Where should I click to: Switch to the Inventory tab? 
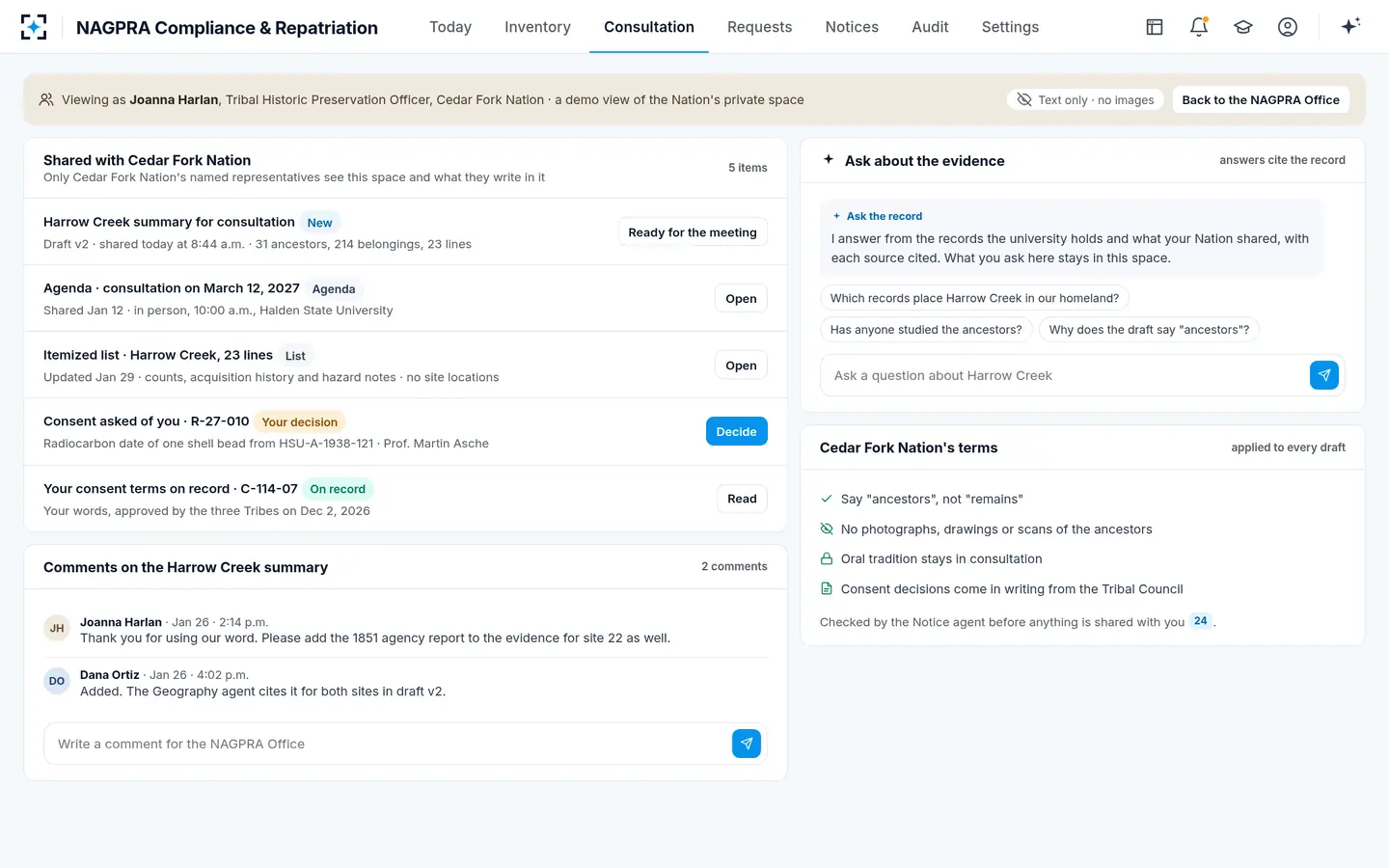pos(537,27)
